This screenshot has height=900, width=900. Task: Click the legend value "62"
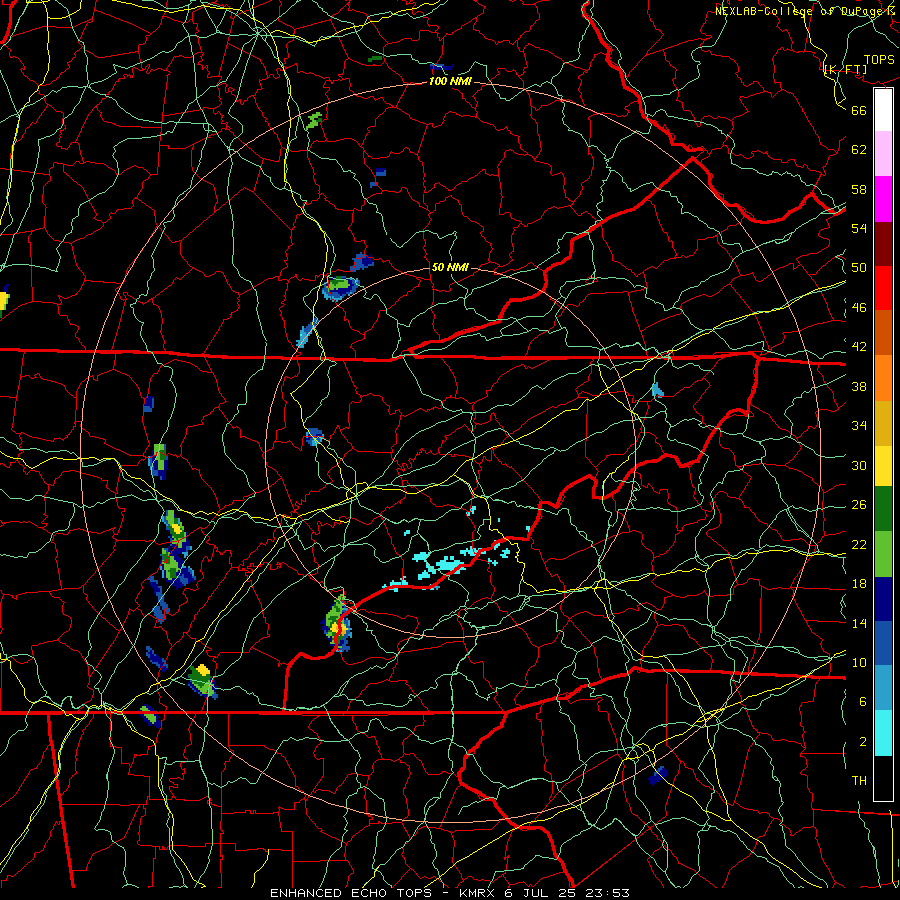pyautogui.click(x=859, y=150)
